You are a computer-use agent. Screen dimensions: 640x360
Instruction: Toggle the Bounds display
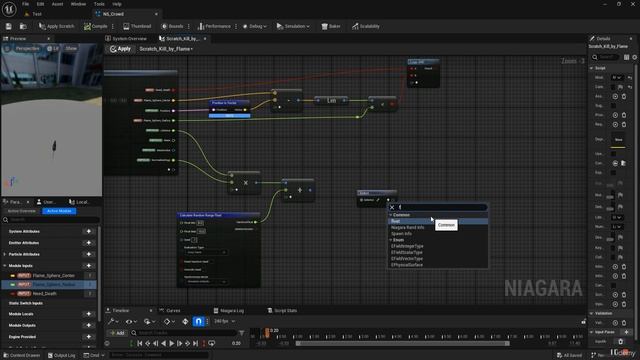click(172, 26)
